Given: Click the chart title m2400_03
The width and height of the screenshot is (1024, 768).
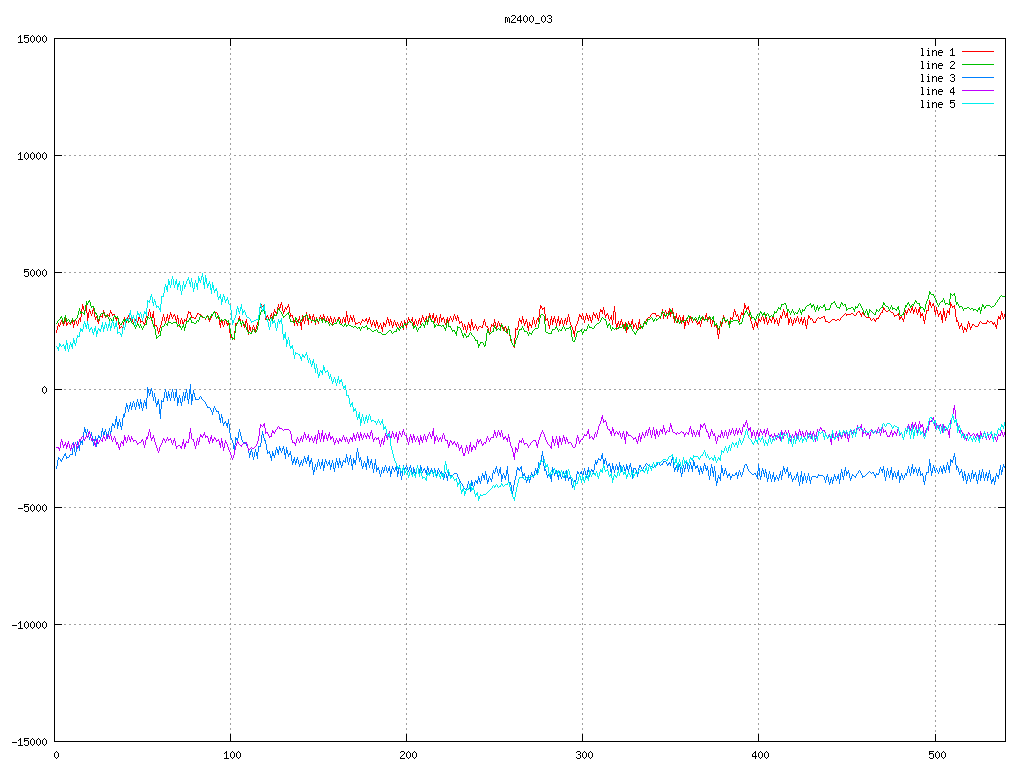Looking at the screenshot, I should [x=528, y=19].
